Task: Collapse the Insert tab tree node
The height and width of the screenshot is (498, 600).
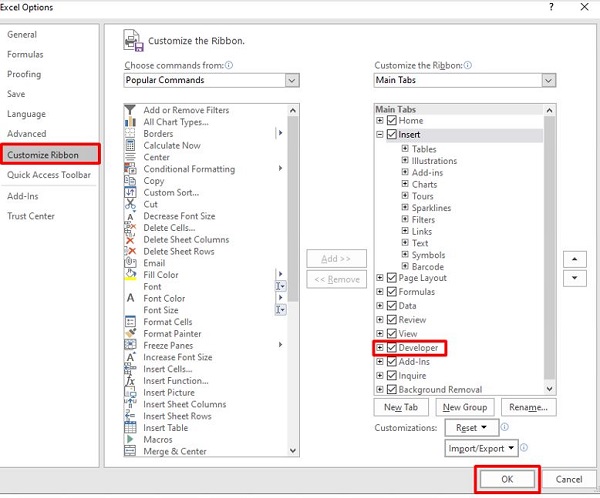Action: coord(380,134)
